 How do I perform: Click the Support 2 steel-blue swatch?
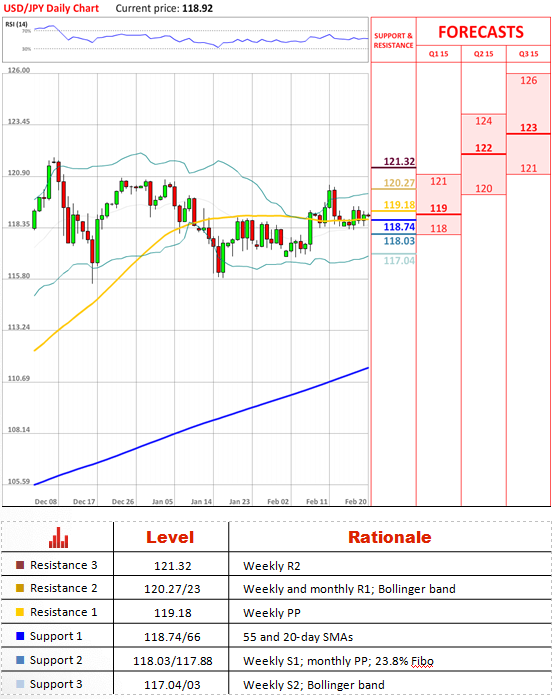(20, 660)
